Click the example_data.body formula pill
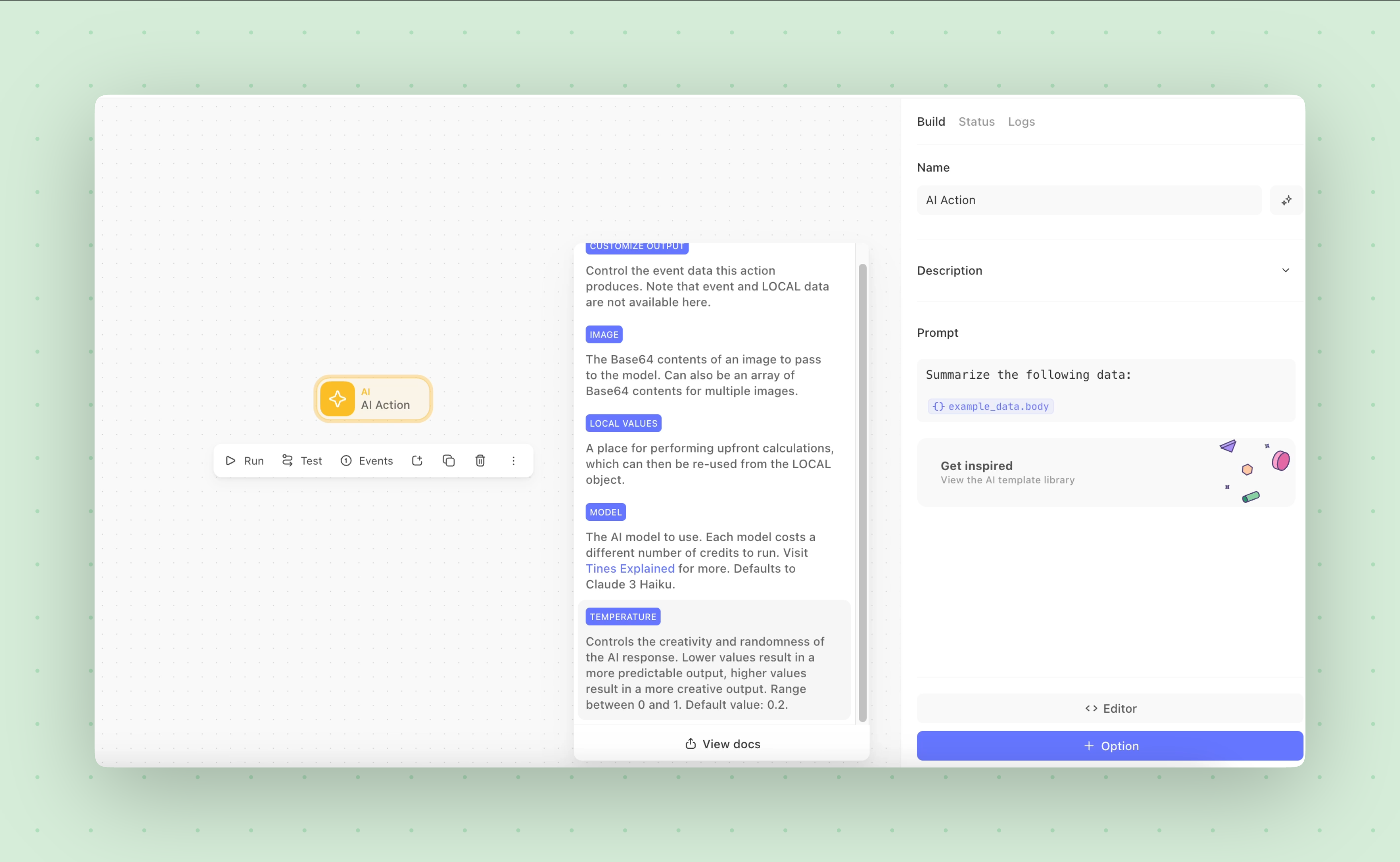Image resolution: width=1400 pixels, height=862 pixels. point(990,407)
